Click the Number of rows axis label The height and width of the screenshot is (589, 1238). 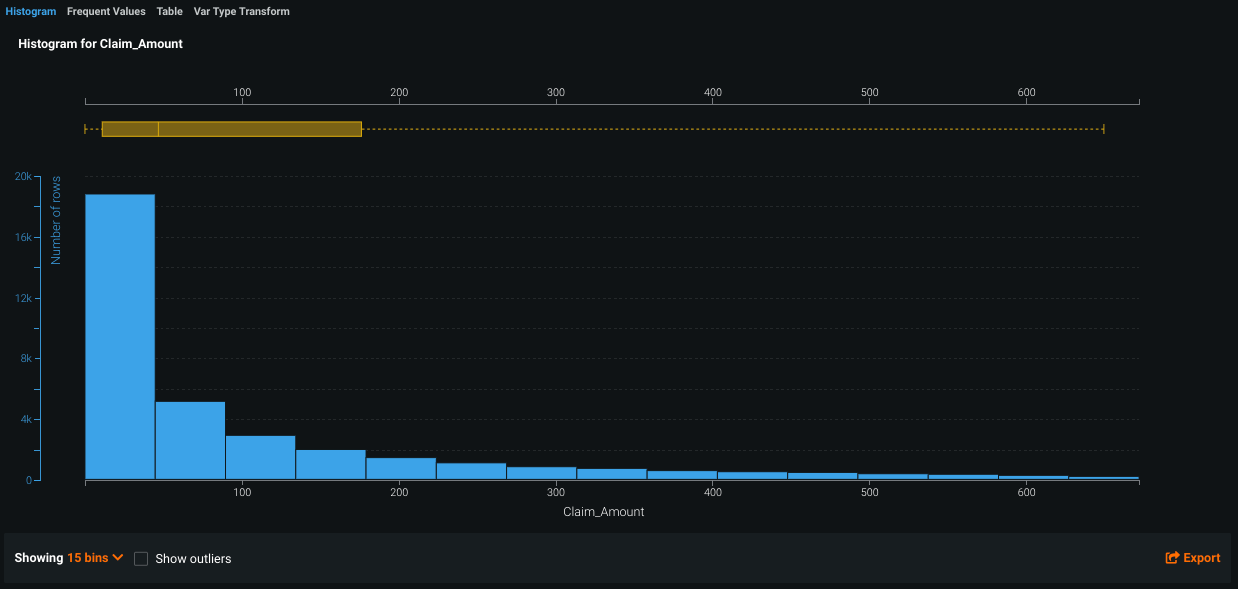click(56, 220)
